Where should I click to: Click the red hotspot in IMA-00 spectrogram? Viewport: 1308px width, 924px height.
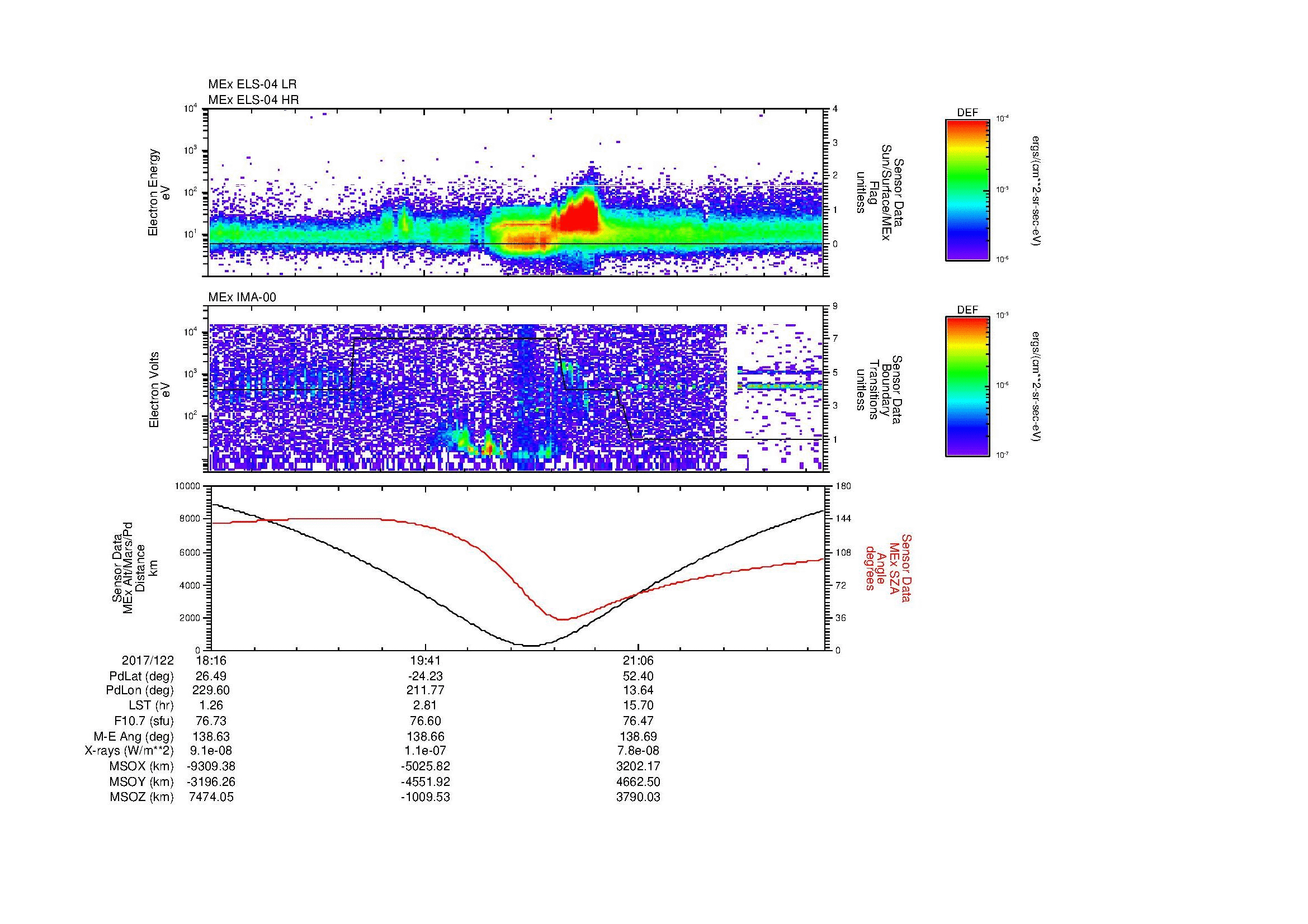pos(488,449)
